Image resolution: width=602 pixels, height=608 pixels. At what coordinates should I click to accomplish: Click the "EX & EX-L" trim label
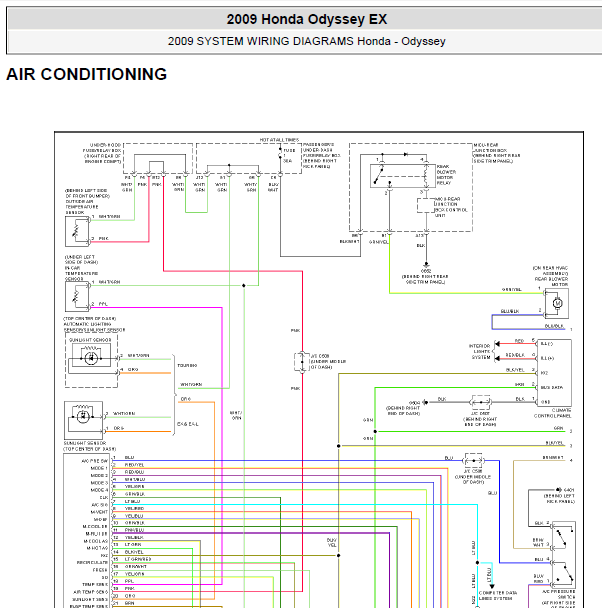[x=188, y=424]
